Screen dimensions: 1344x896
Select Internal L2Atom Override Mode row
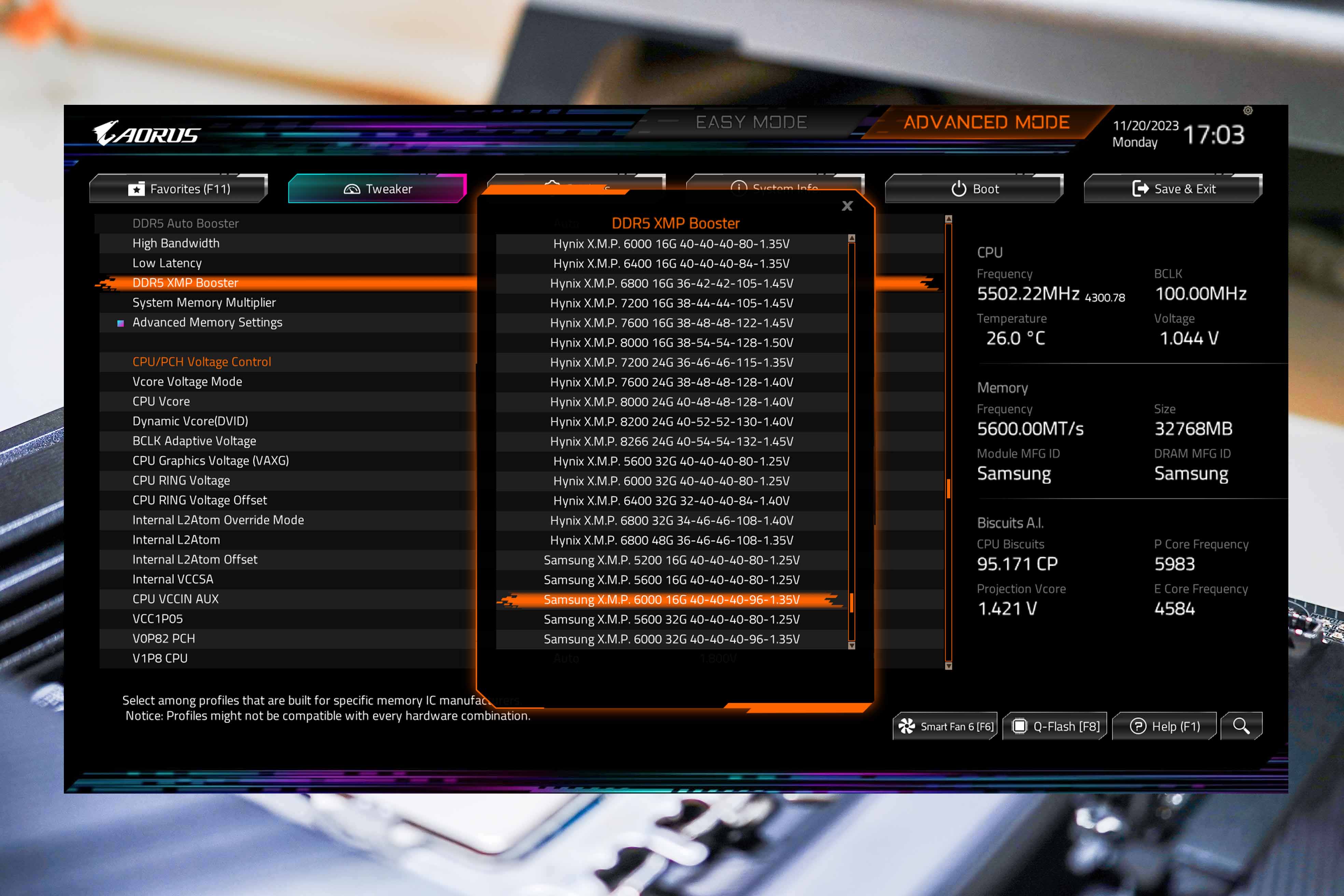(x=288, y=520)
